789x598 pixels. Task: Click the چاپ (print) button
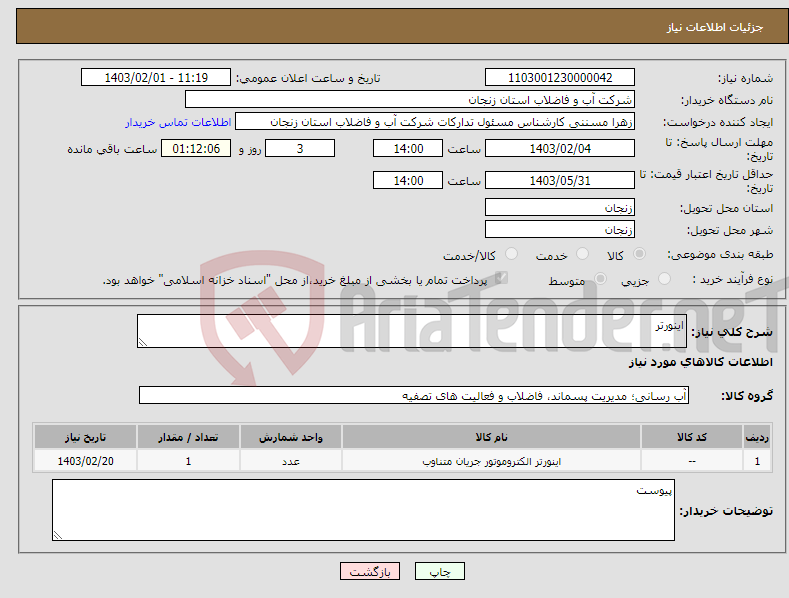439,571
